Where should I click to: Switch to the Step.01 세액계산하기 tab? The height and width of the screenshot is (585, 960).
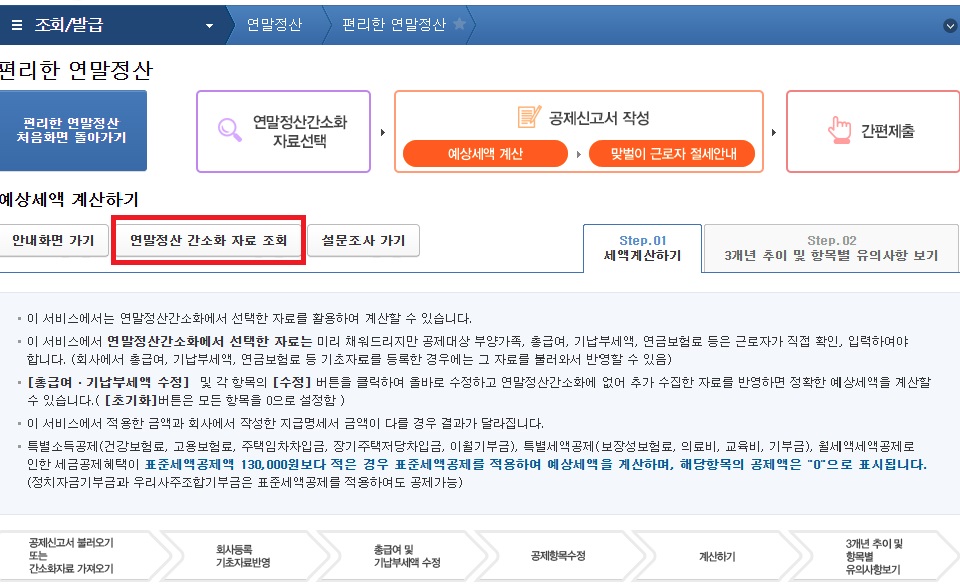click(641, 247)
